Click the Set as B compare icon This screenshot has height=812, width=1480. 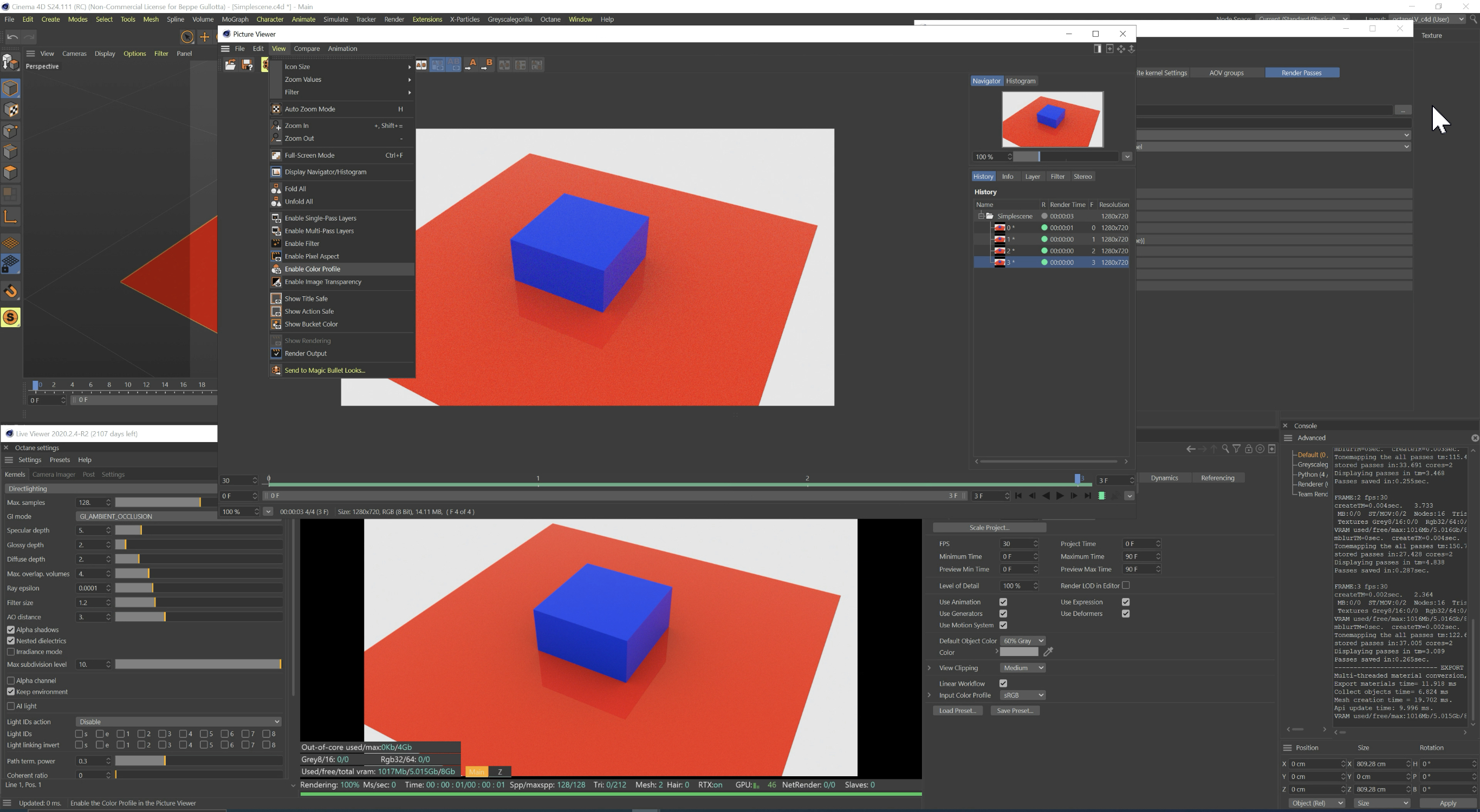[488, 65]
